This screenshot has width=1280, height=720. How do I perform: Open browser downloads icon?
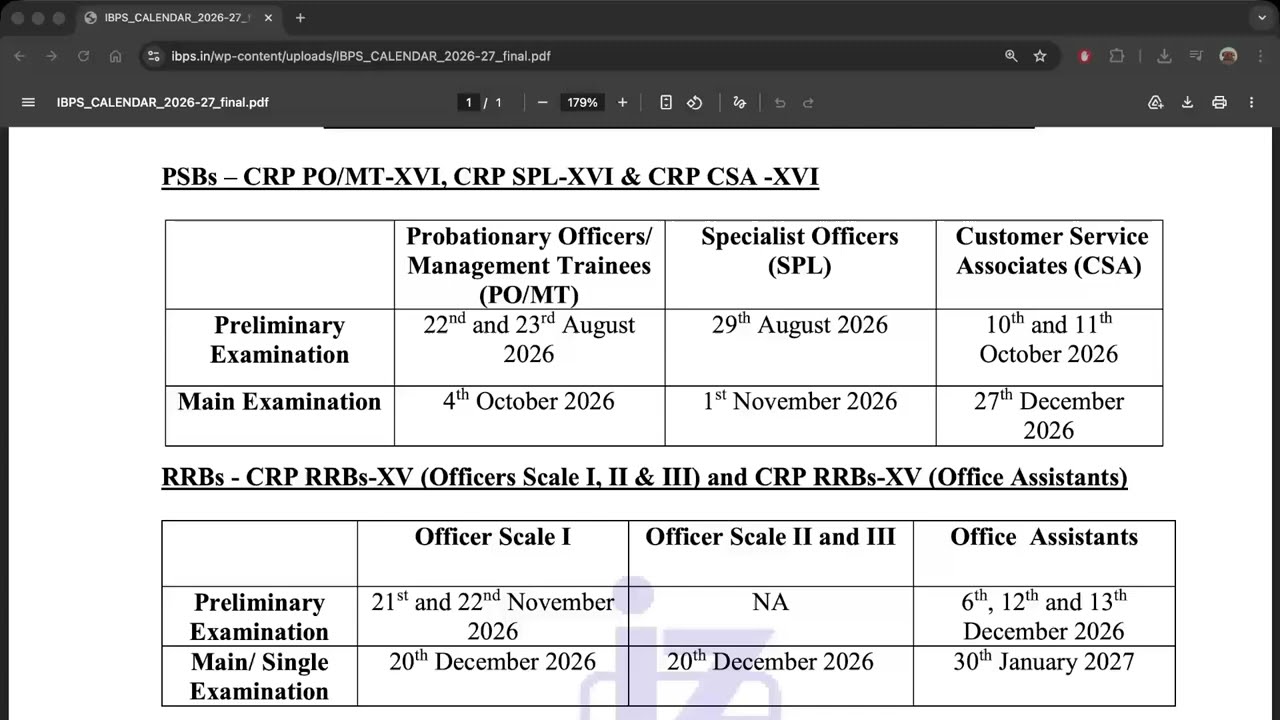[x=1164, y=56]
